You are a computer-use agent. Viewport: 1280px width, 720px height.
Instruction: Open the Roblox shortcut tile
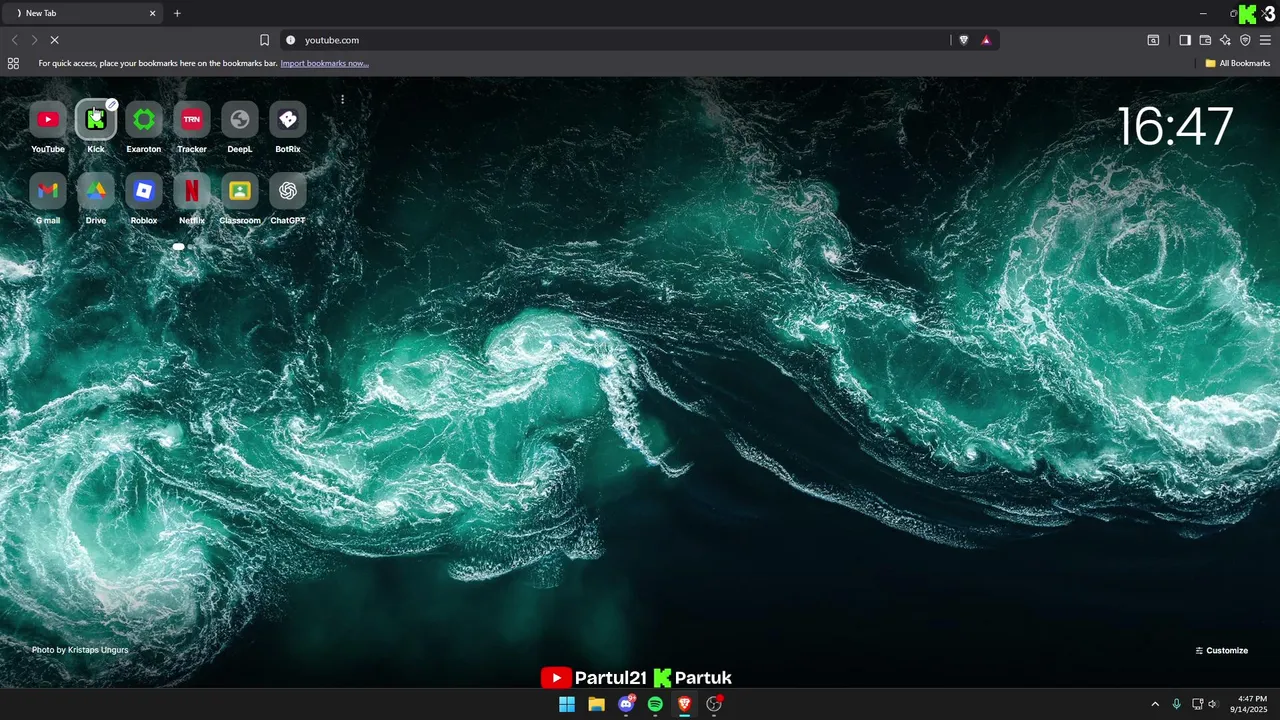(144, 191)
